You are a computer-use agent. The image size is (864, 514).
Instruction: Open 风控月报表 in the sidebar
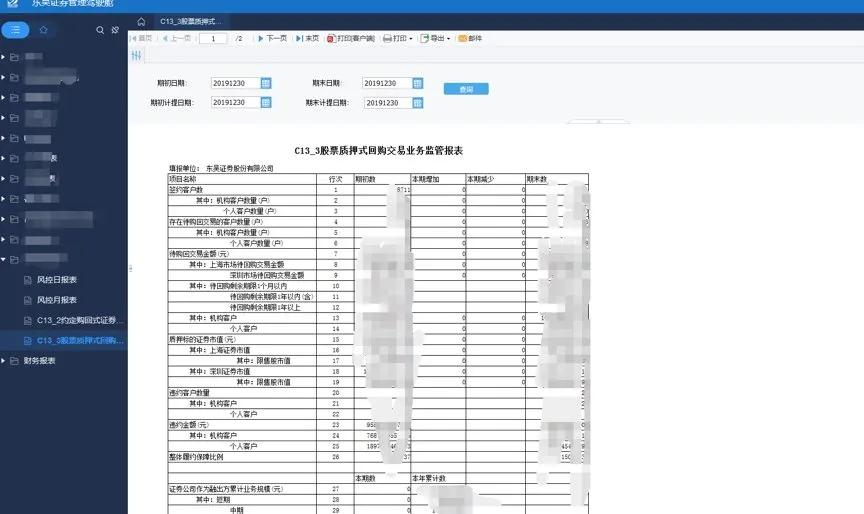57,300
